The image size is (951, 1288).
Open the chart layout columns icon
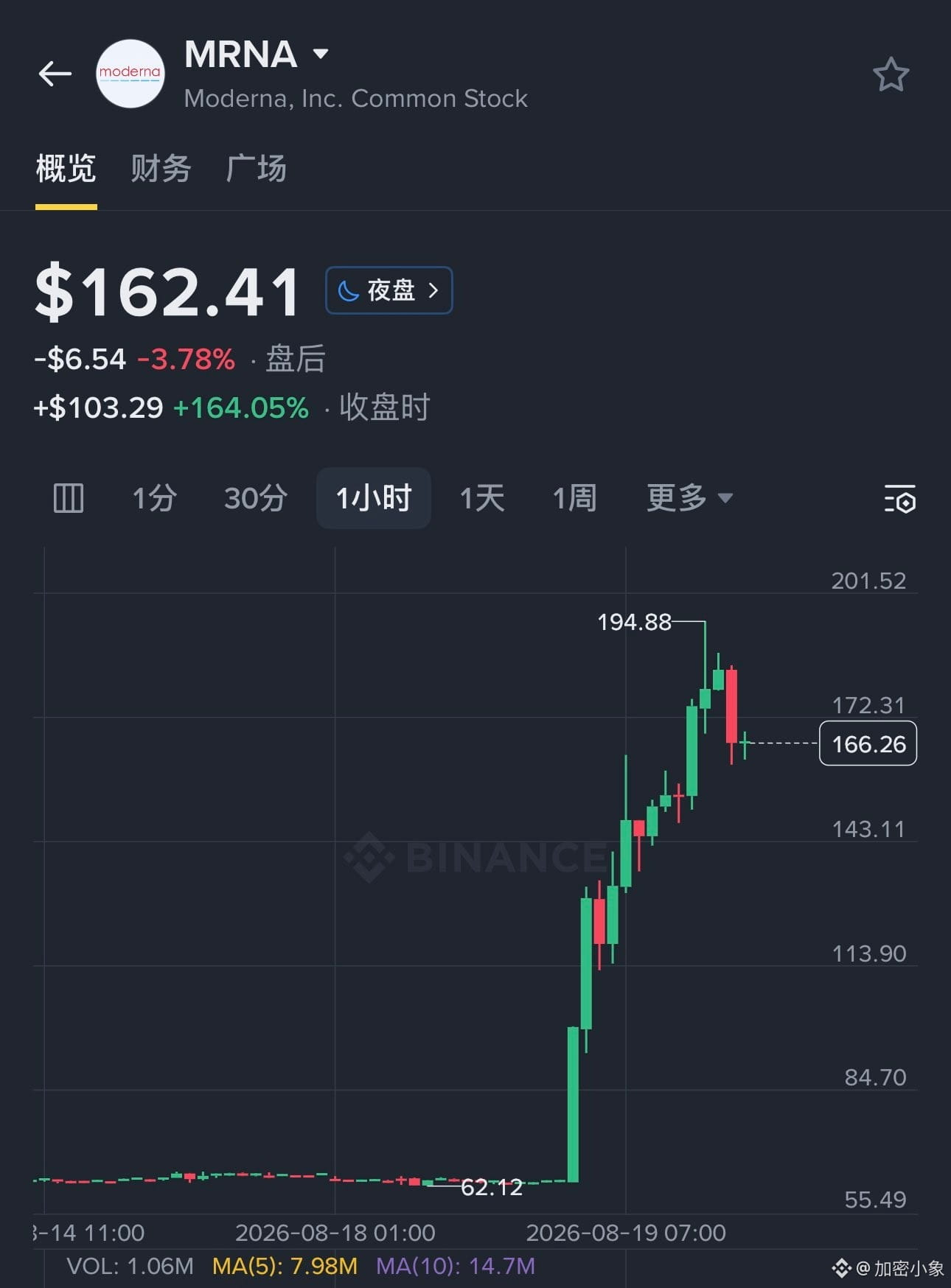coord(69,498)
